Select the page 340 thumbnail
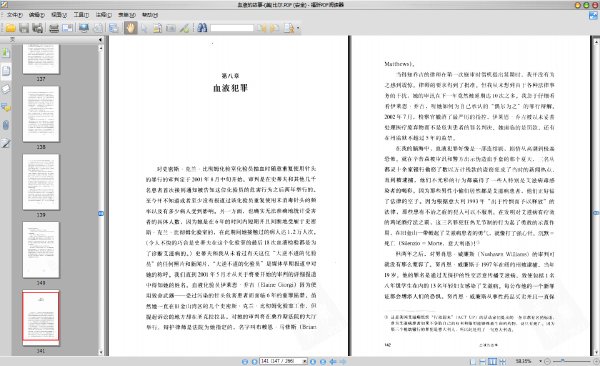This screenshot has width=600, height=366. point(41,250)
